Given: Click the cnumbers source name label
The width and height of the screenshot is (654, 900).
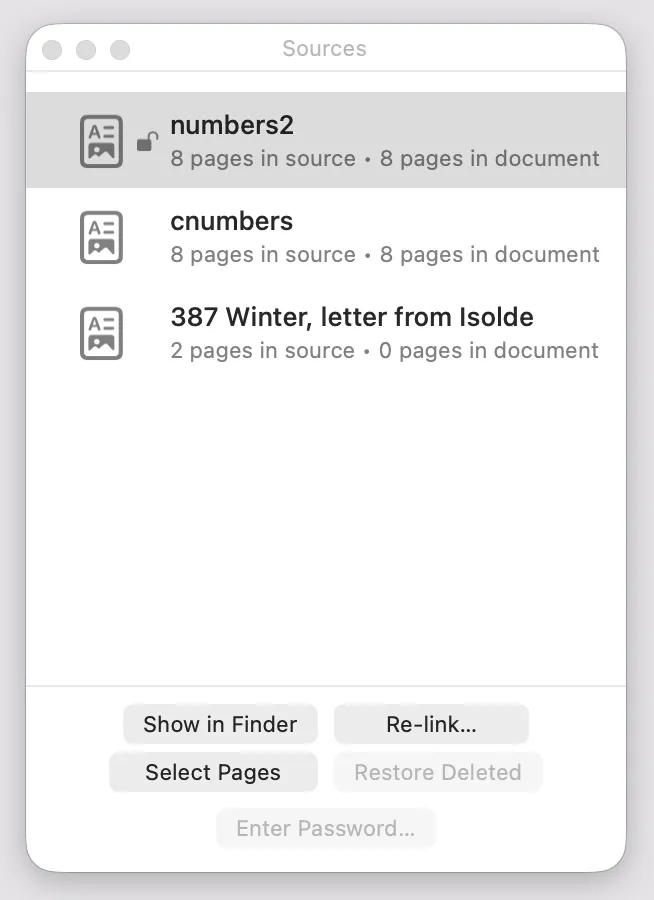Looking at the screenshot, I should pos(231,221).
